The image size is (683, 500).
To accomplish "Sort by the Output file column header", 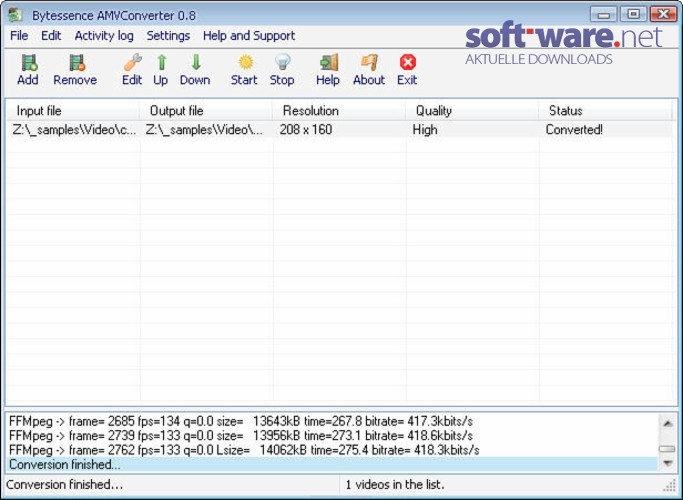I will [206, 111].
